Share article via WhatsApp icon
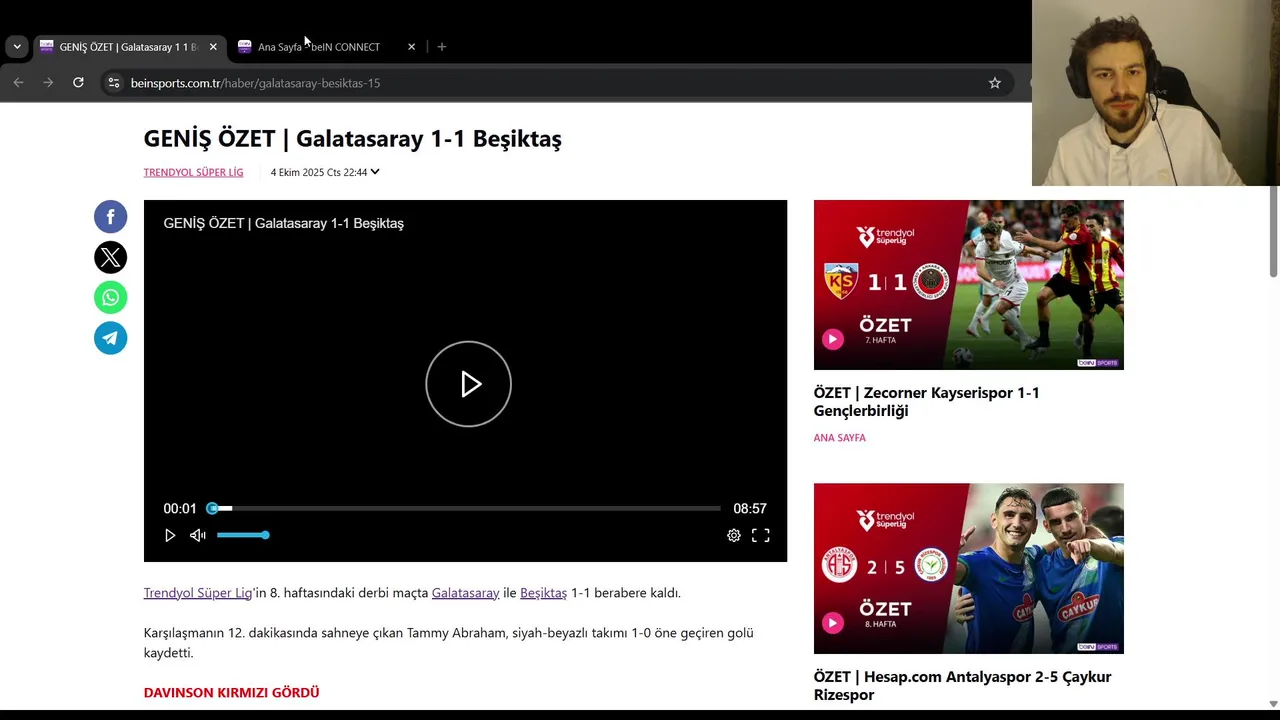 click(110, 297)
